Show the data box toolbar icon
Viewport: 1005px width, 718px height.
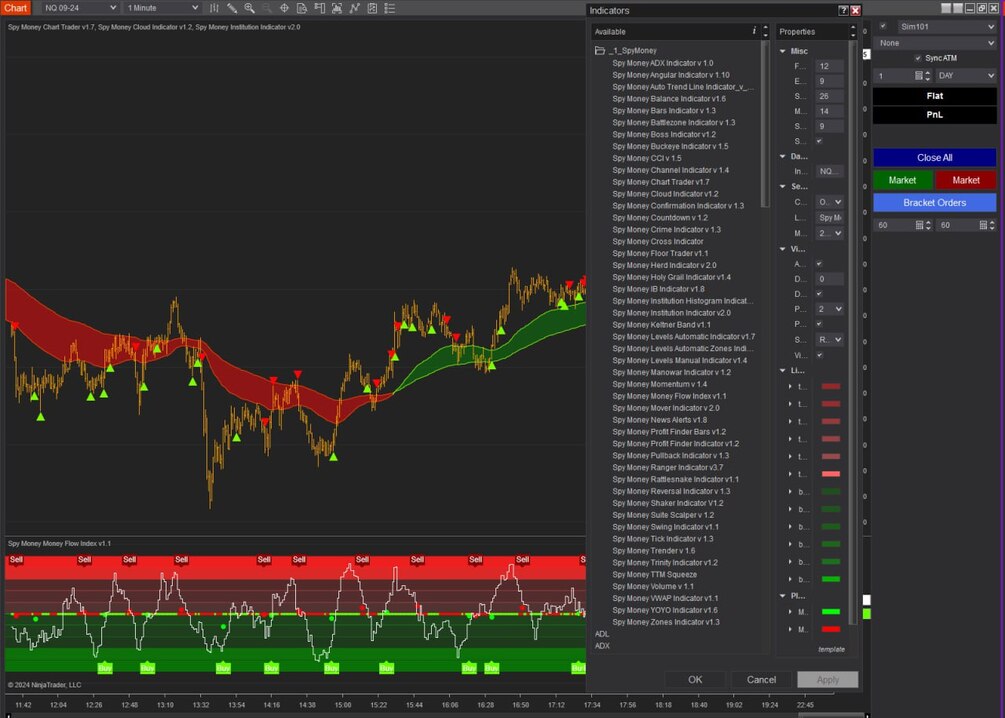point(301,8)
